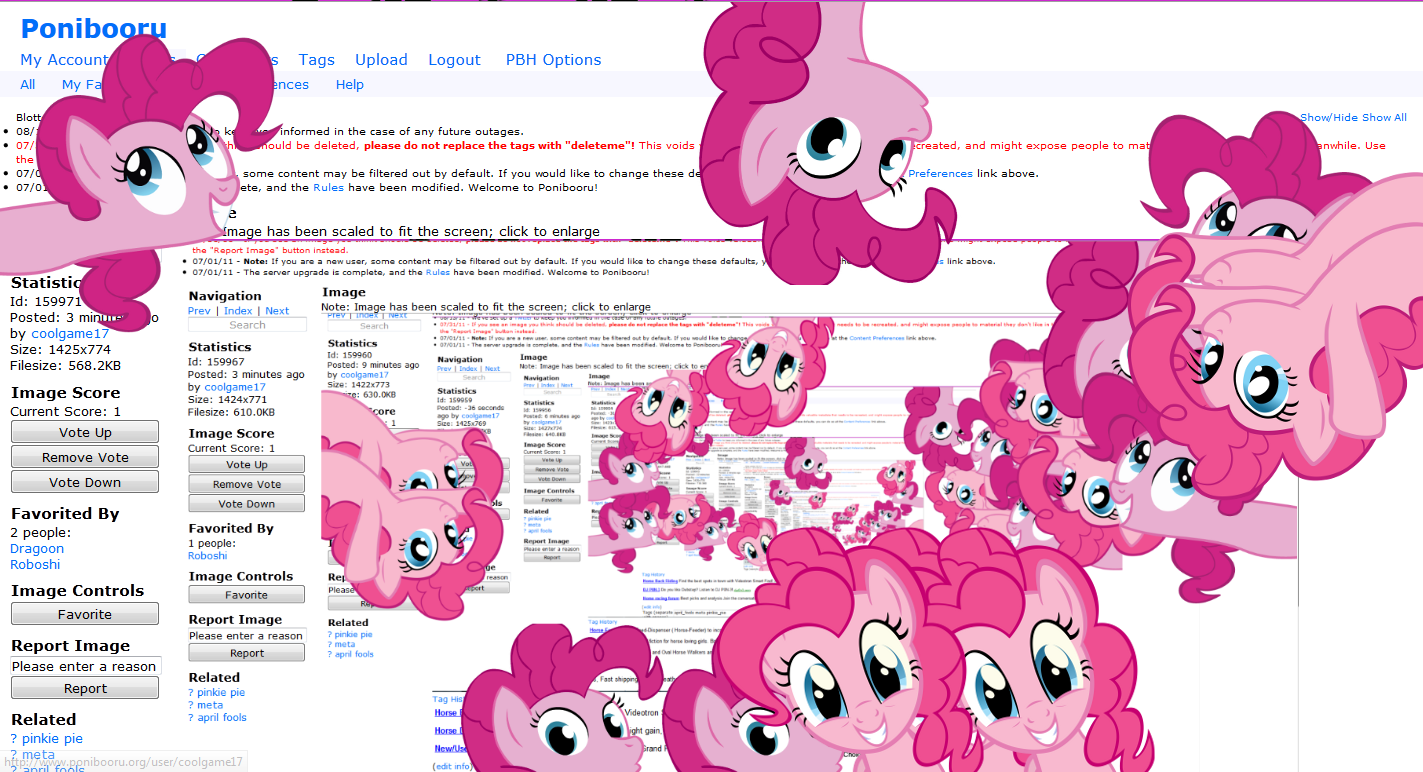1423x772 pixels.
Task: Click the Show All blotter link
Action: click(1384, 118)
